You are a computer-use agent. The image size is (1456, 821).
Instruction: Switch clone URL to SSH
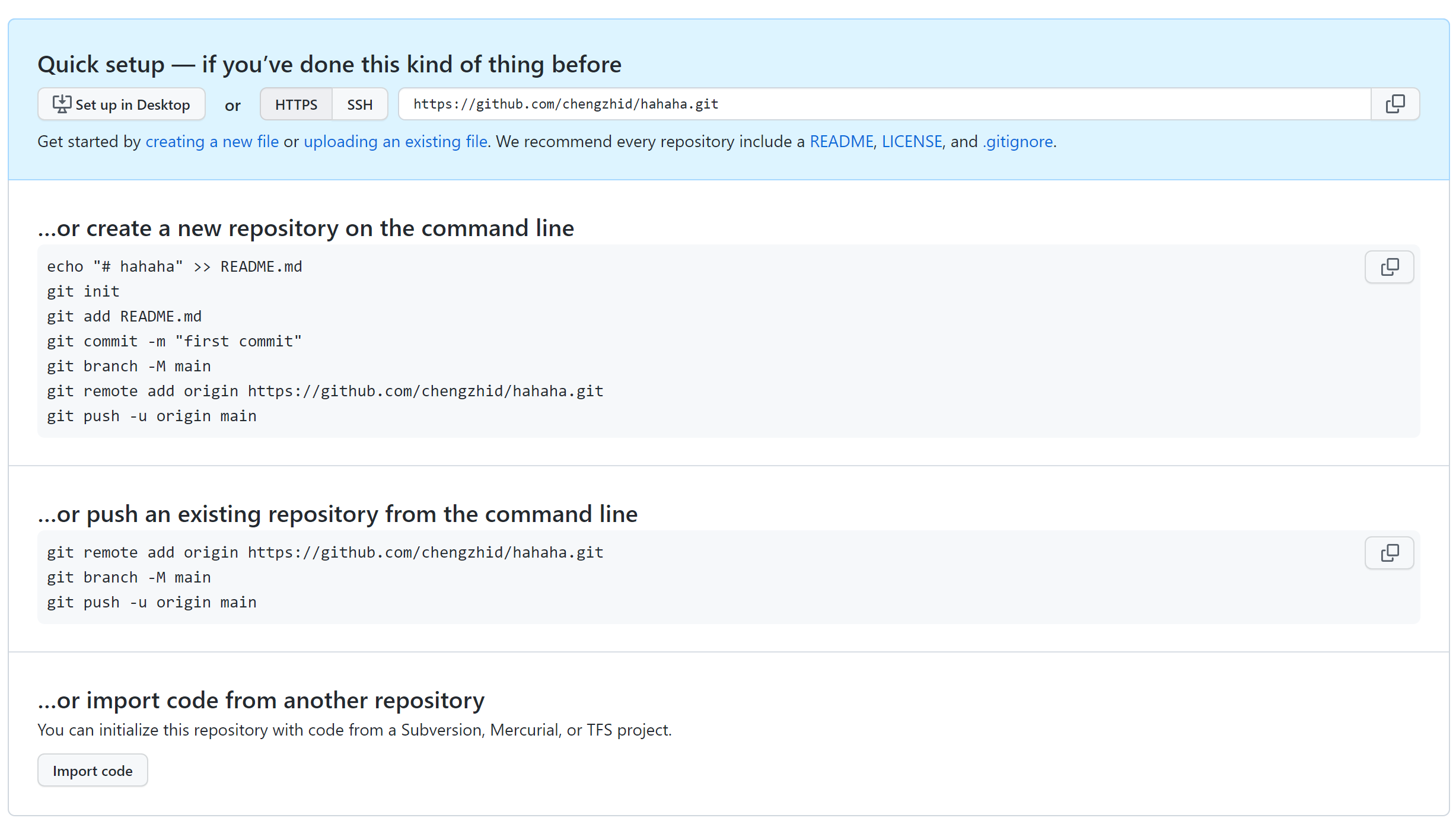[359, 104]
